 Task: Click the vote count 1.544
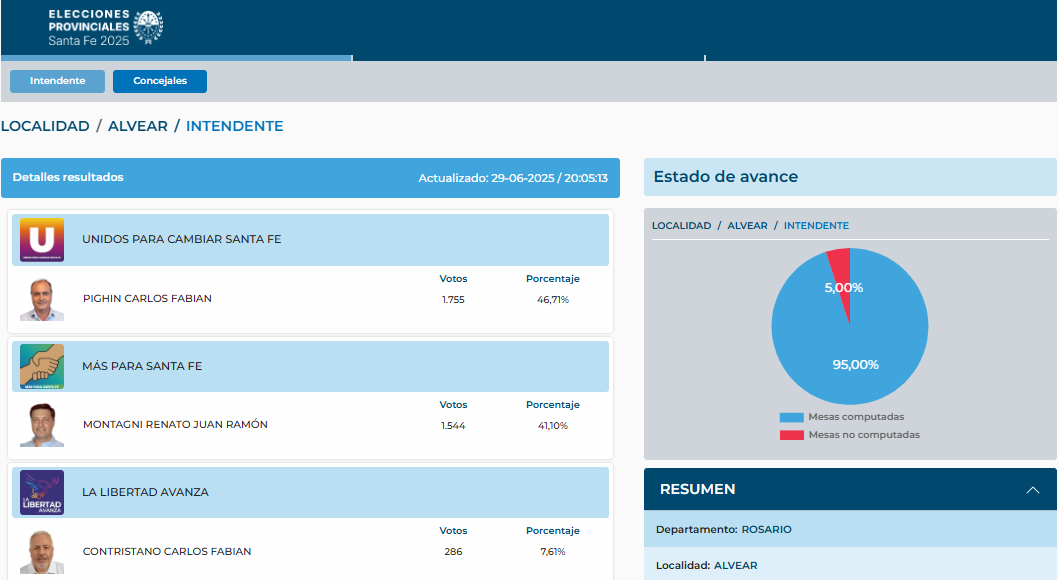453,426
